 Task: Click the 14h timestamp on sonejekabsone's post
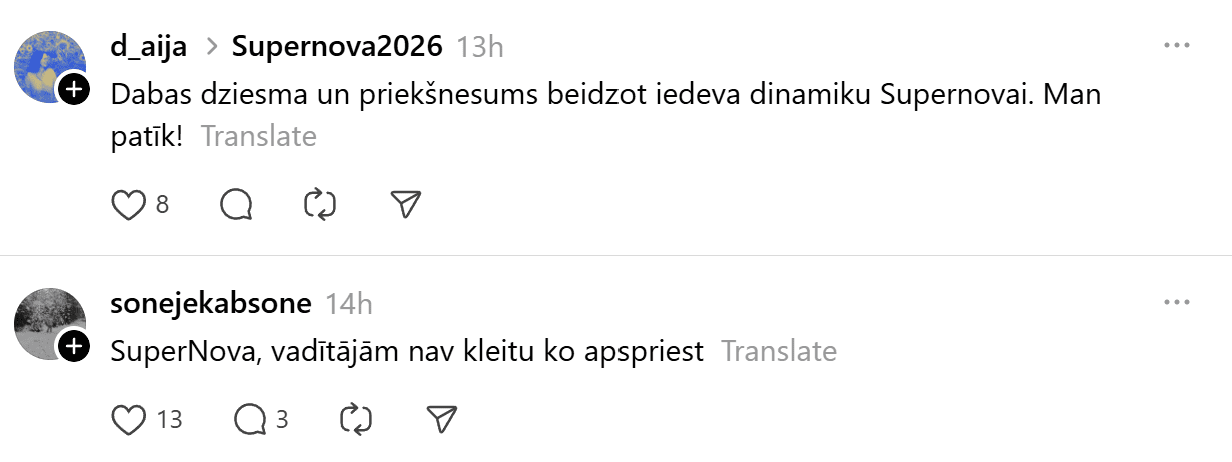click(349, 303)
